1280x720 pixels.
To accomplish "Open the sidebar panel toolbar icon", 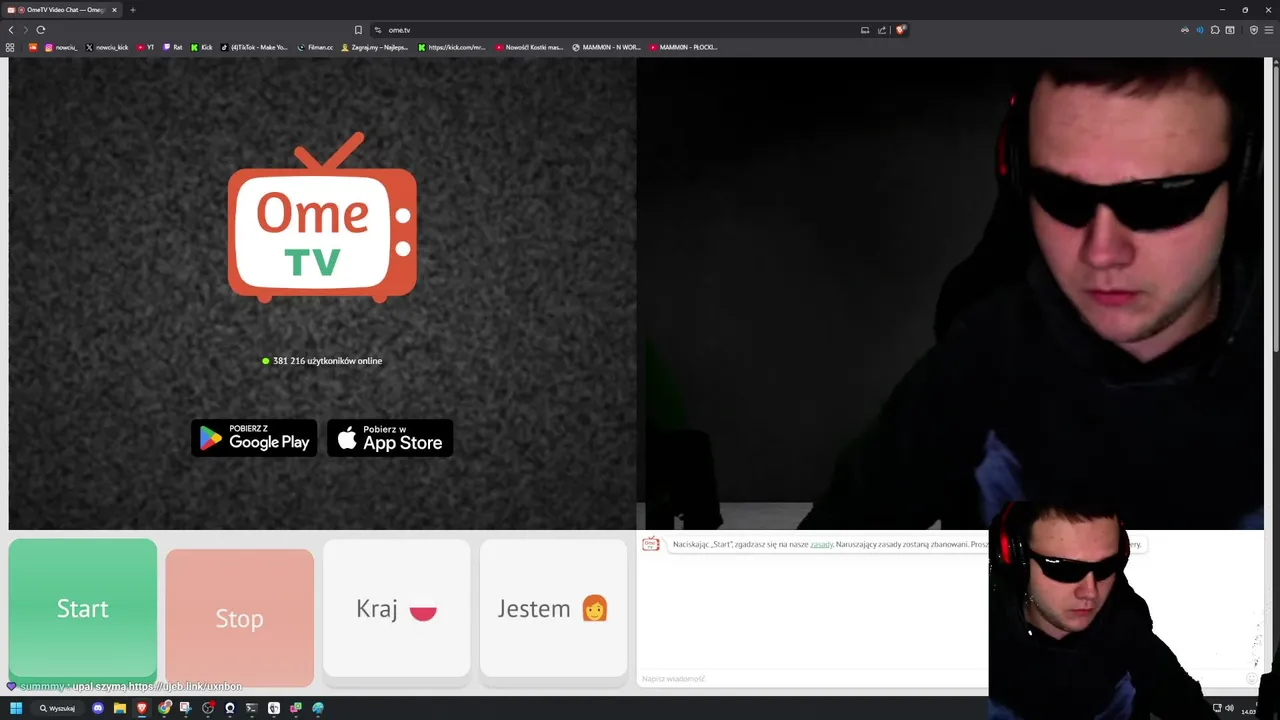I will point(1230,30).
